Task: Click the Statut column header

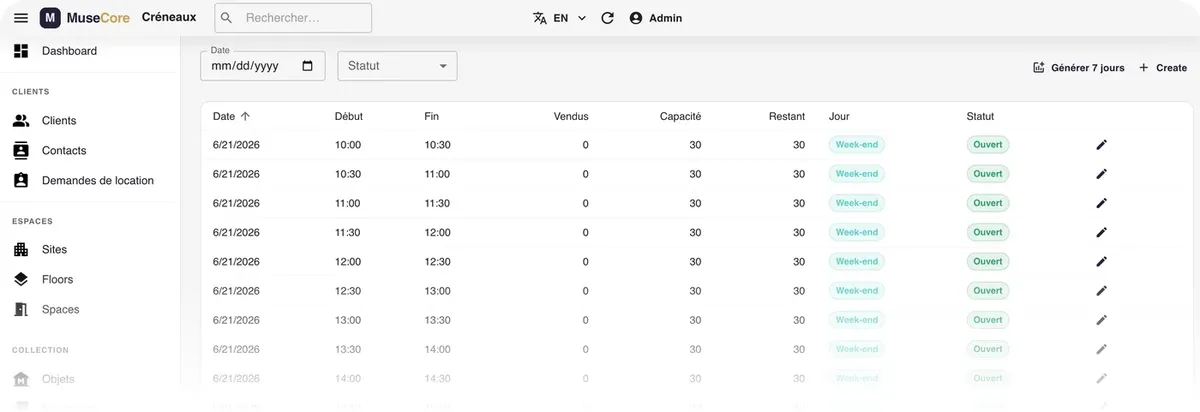Action: click(981, 116)
